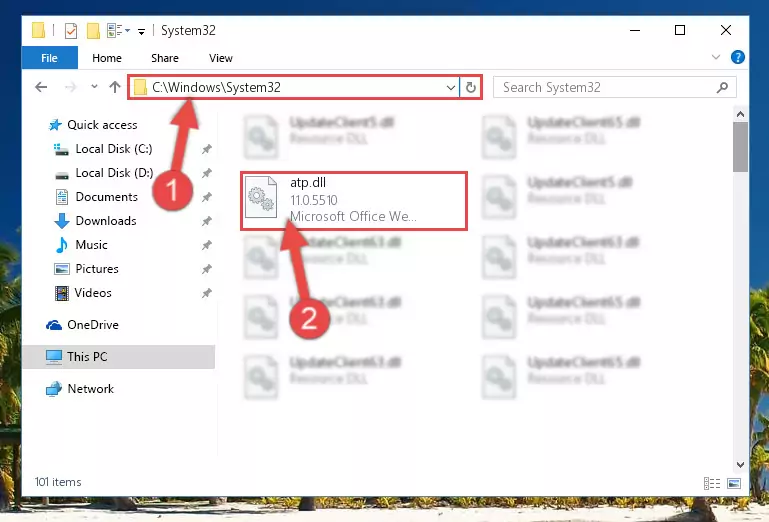
Task: Click pin icon next to Downloads
Action: tap(206, 221)
